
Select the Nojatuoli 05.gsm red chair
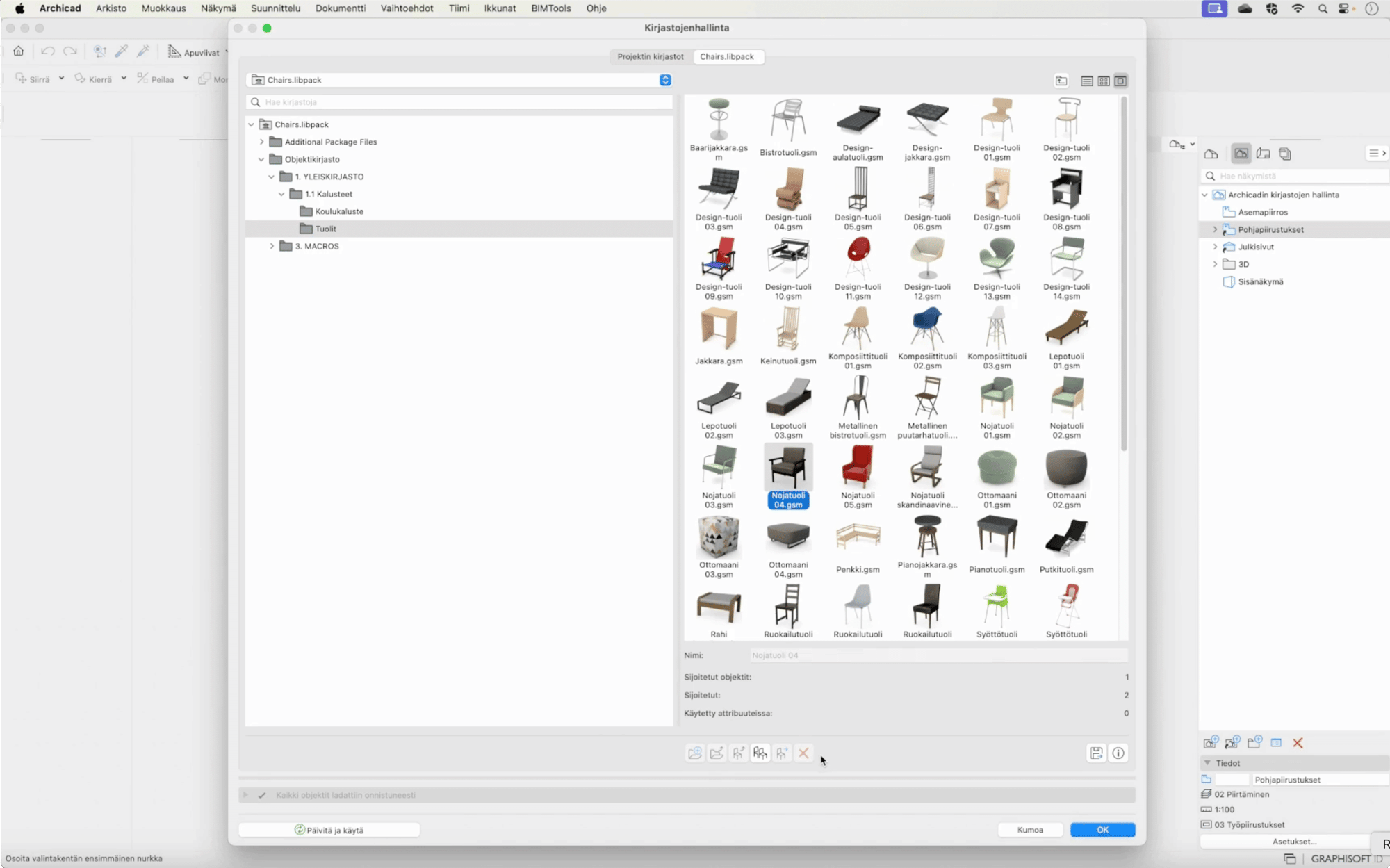858,477
